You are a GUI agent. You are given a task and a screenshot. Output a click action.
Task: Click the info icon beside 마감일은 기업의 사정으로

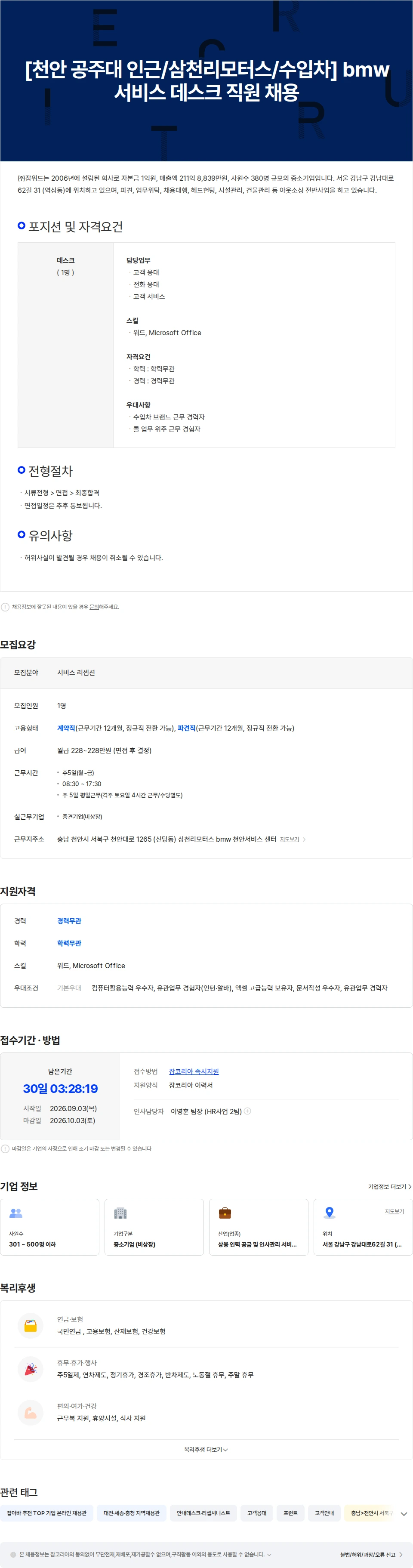pyautogui.click(x=5, y=1148)
